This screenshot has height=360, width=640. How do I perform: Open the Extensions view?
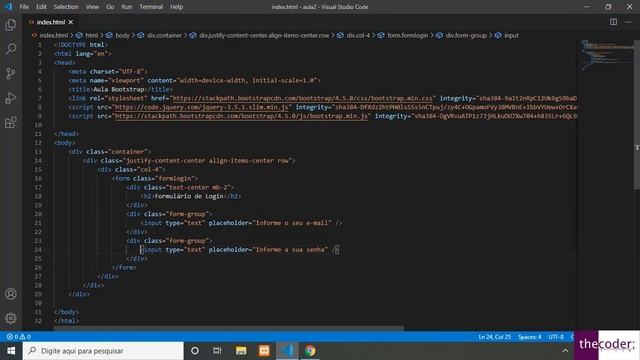coord(11,122)
